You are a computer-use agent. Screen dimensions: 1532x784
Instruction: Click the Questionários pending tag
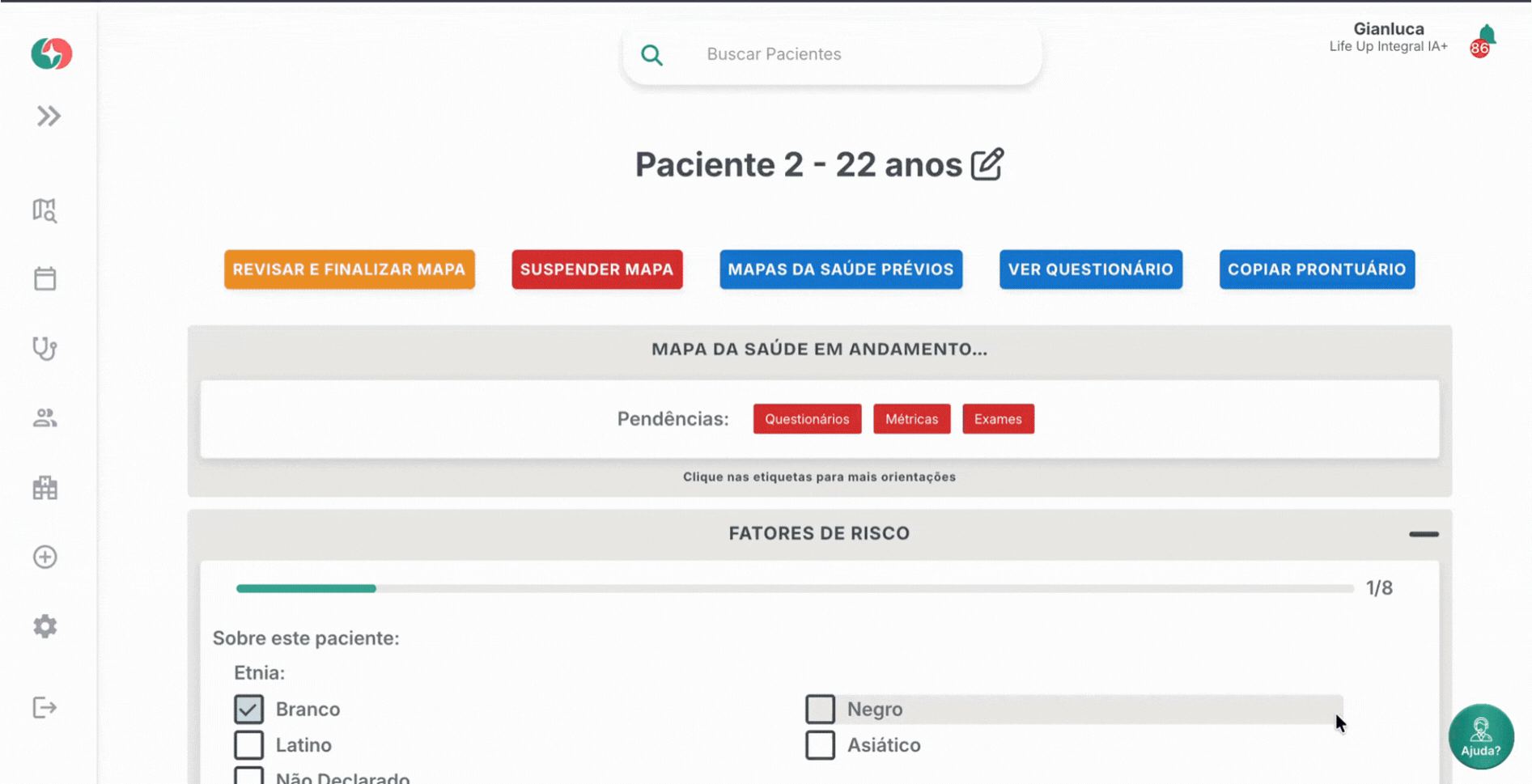807,419
